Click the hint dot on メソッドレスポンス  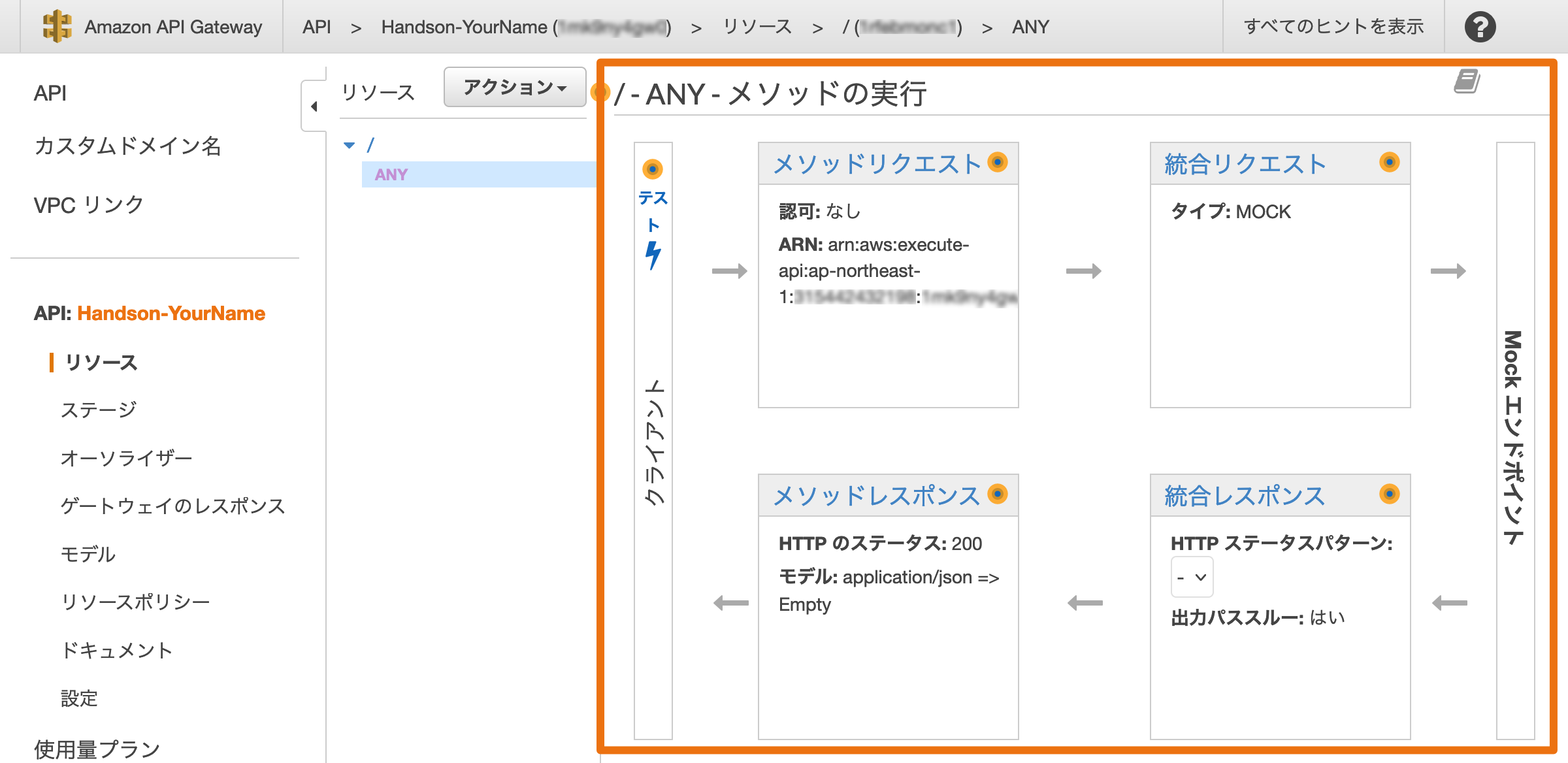998,494
